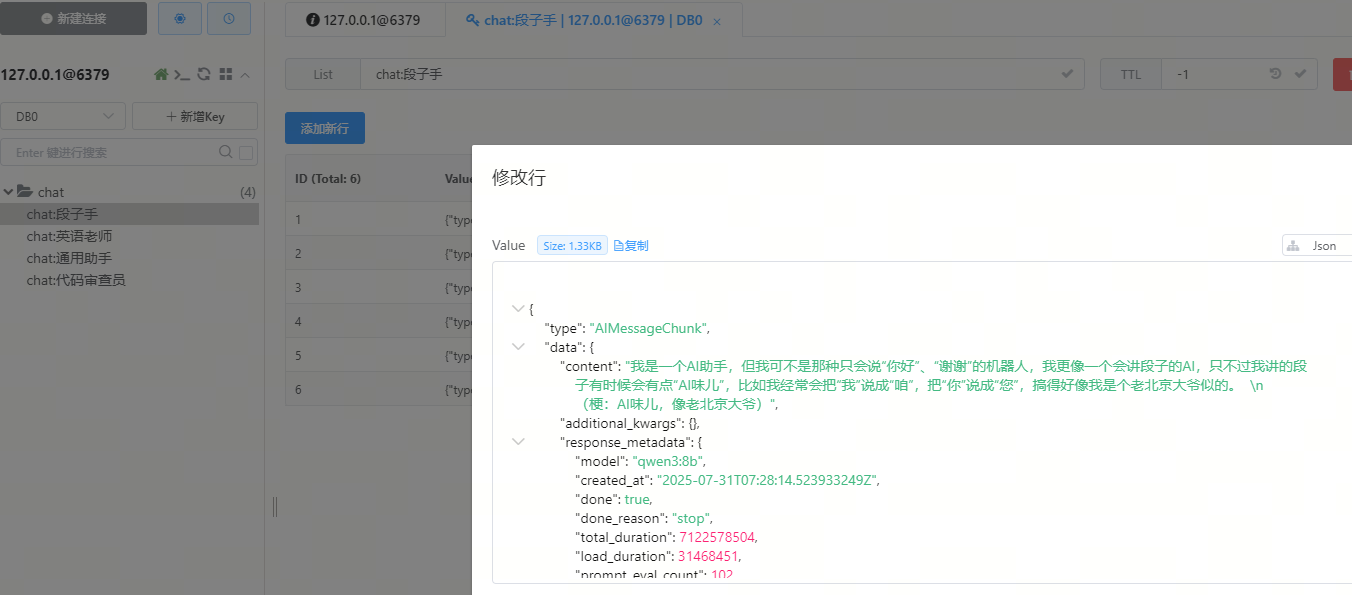Screen dimensions: 1352x595
Task: Collapse the "data" JSON node
Action: tap(518, 346)
